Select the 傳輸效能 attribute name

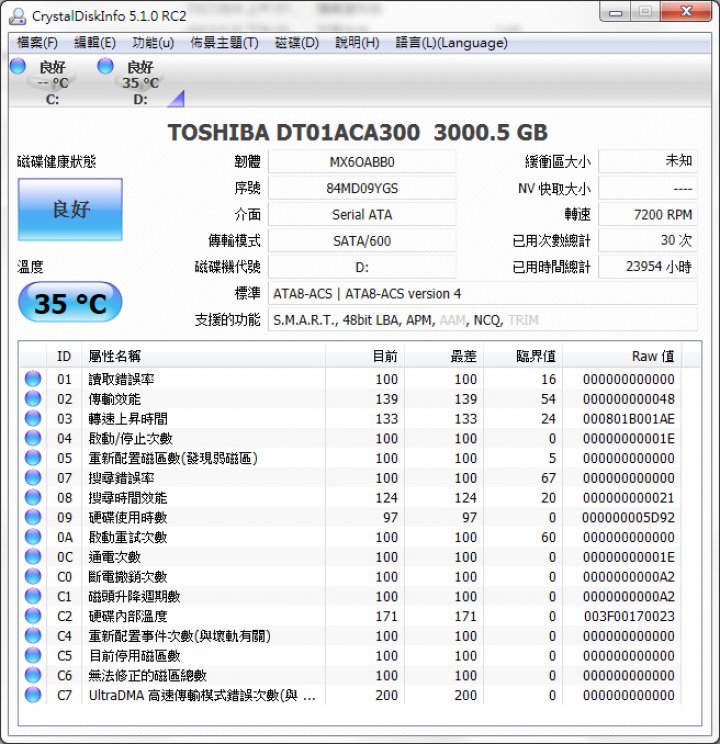point(115,399)
